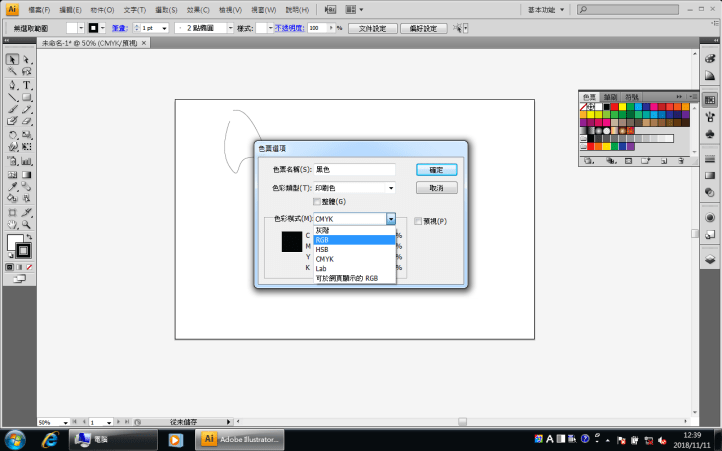Screen dimensions: 722x451
Task: Open the 檔案(F) File menu
Action: pyautogui.click(x=40, y=9)
